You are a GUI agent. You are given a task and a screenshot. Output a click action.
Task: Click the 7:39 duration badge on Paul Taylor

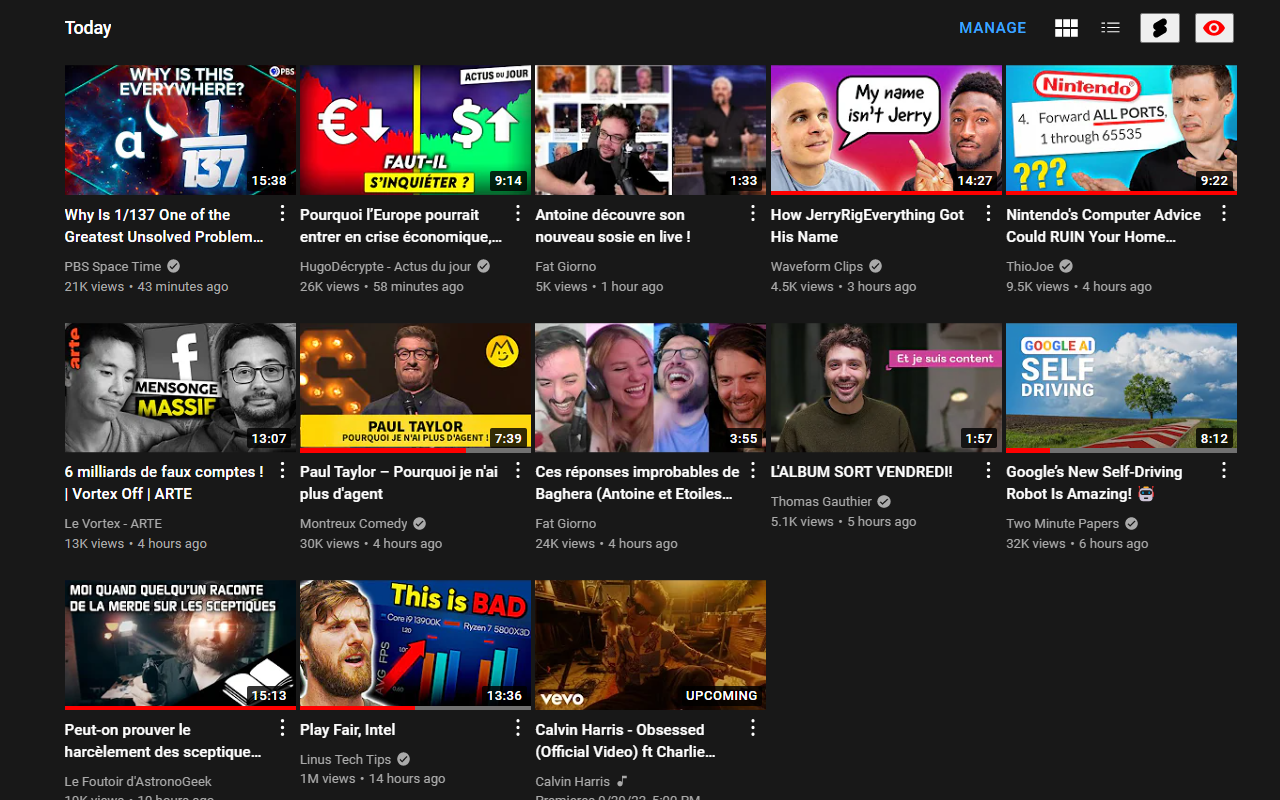click(508, 438)
